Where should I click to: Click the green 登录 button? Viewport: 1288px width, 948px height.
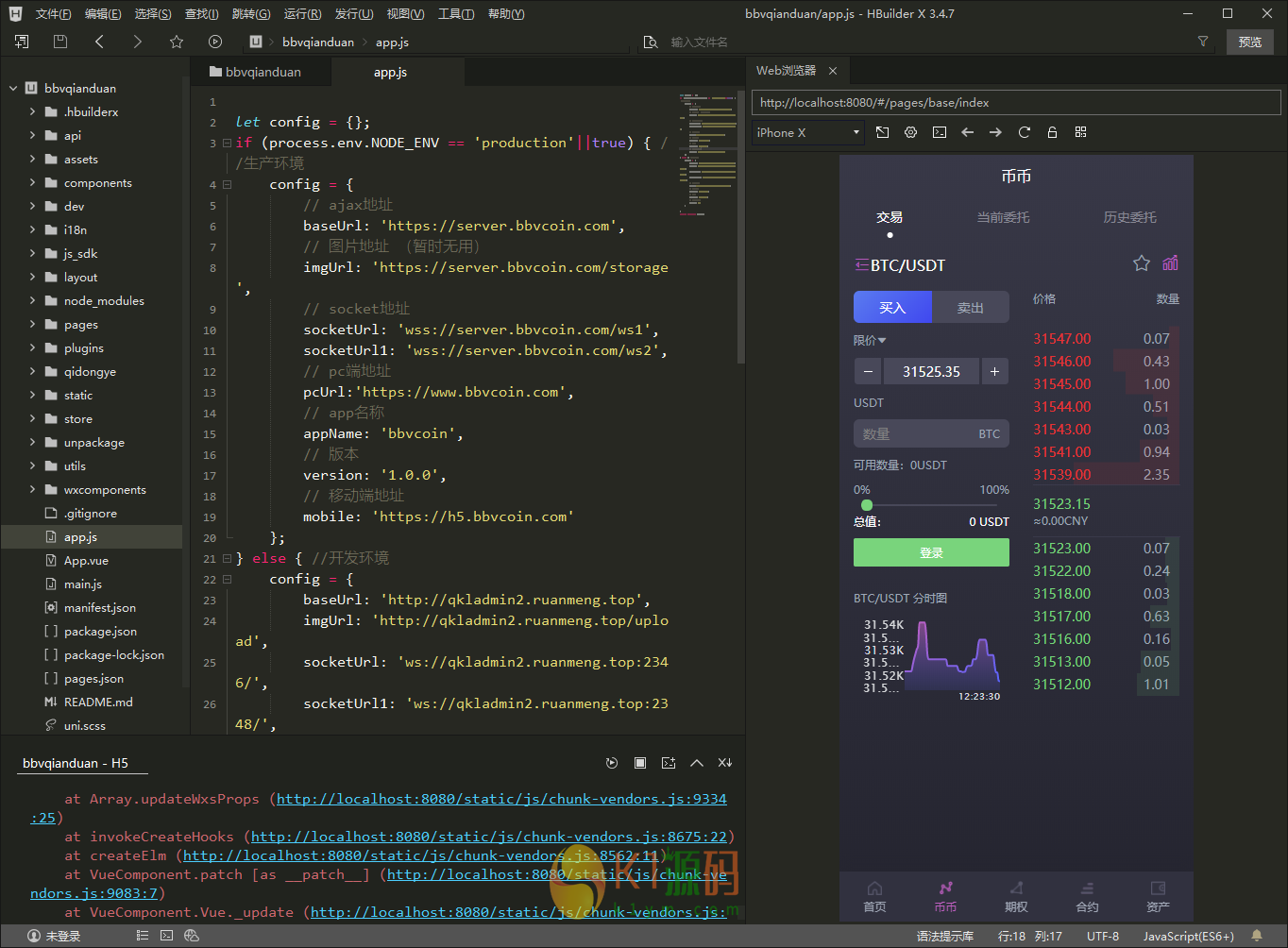(x=931, y=552)
